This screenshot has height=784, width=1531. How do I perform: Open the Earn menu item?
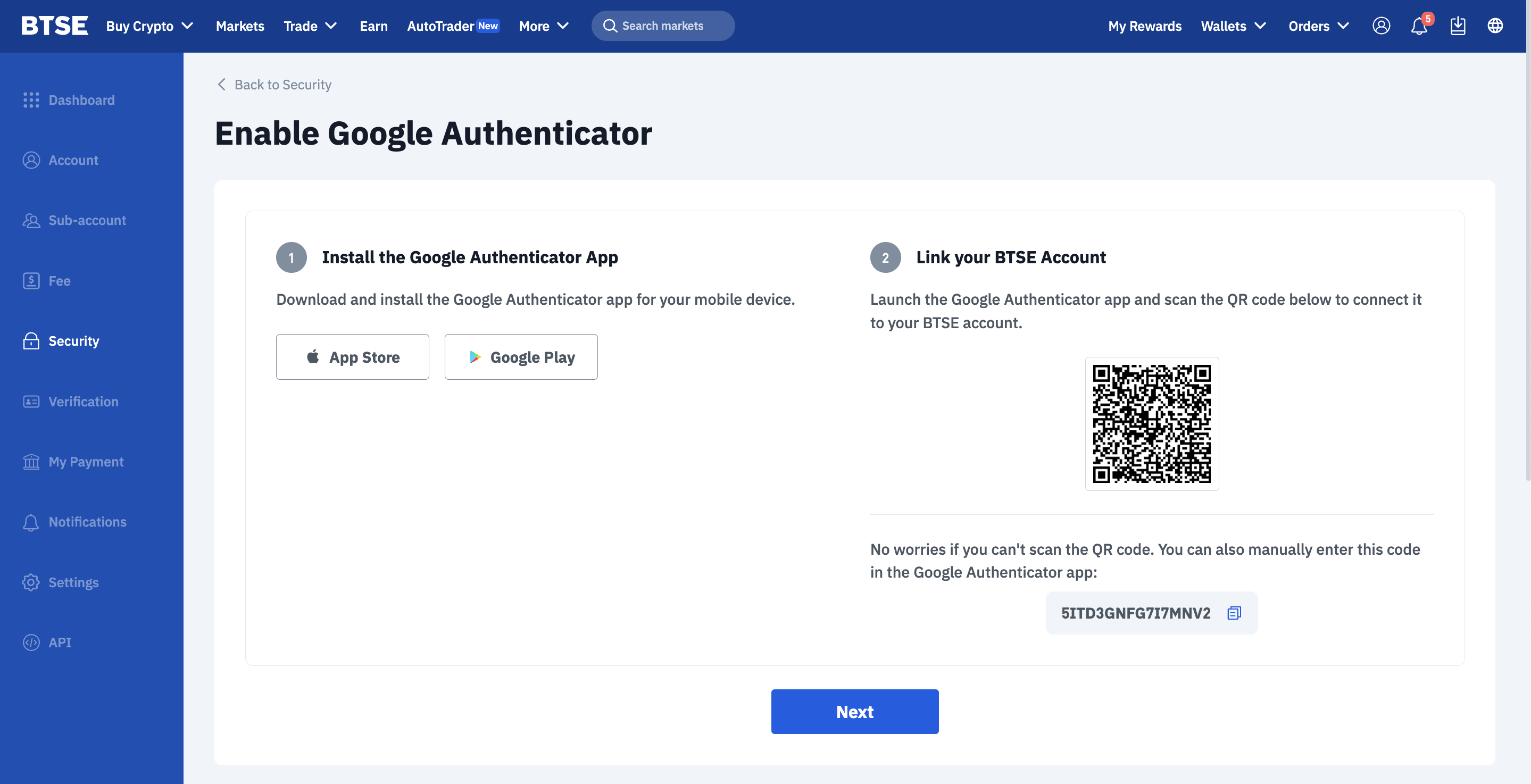point(373,26)
